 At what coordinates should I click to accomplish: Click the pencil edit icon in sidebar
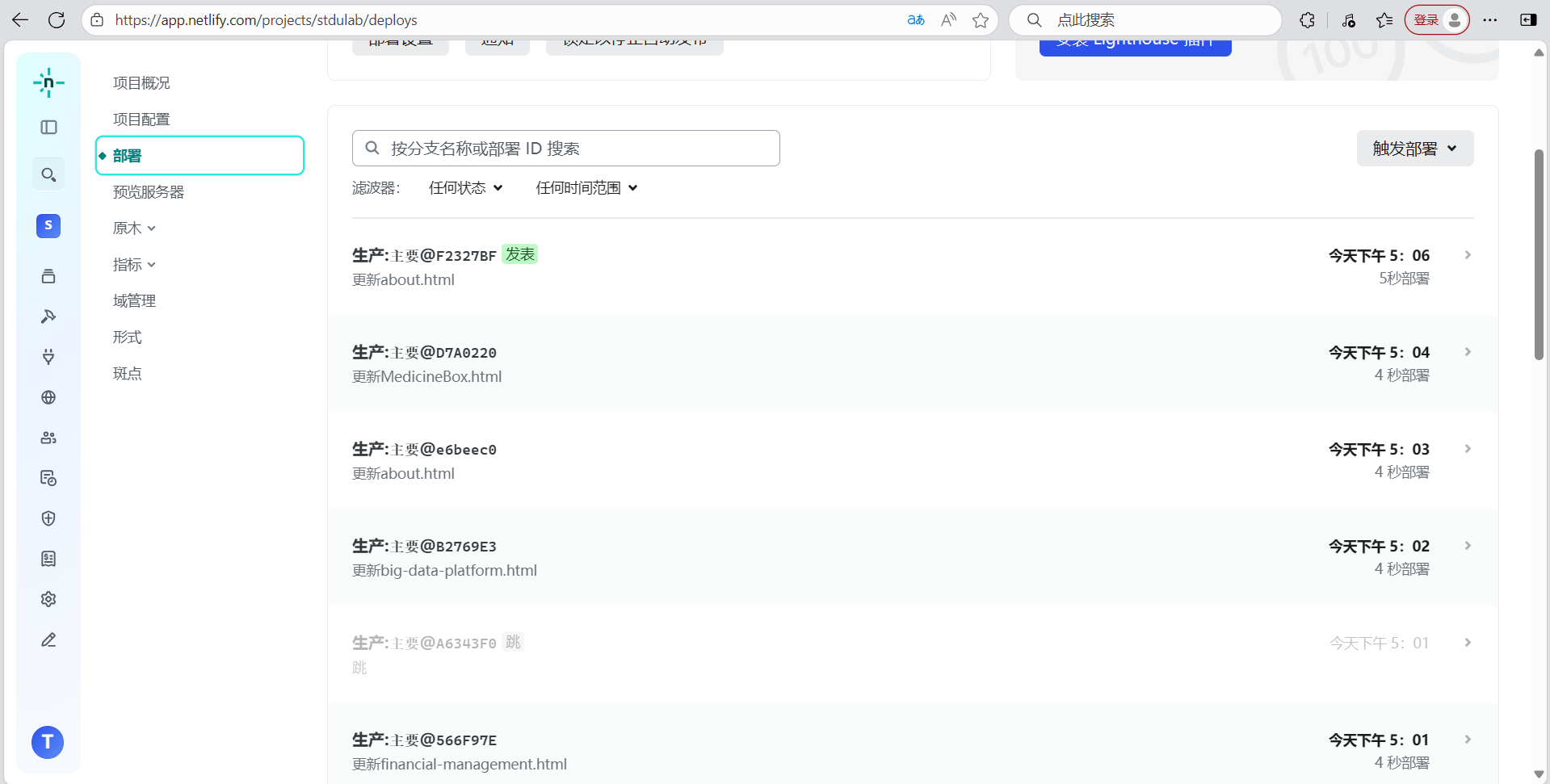pyautogui.click(x=48, y=639)
